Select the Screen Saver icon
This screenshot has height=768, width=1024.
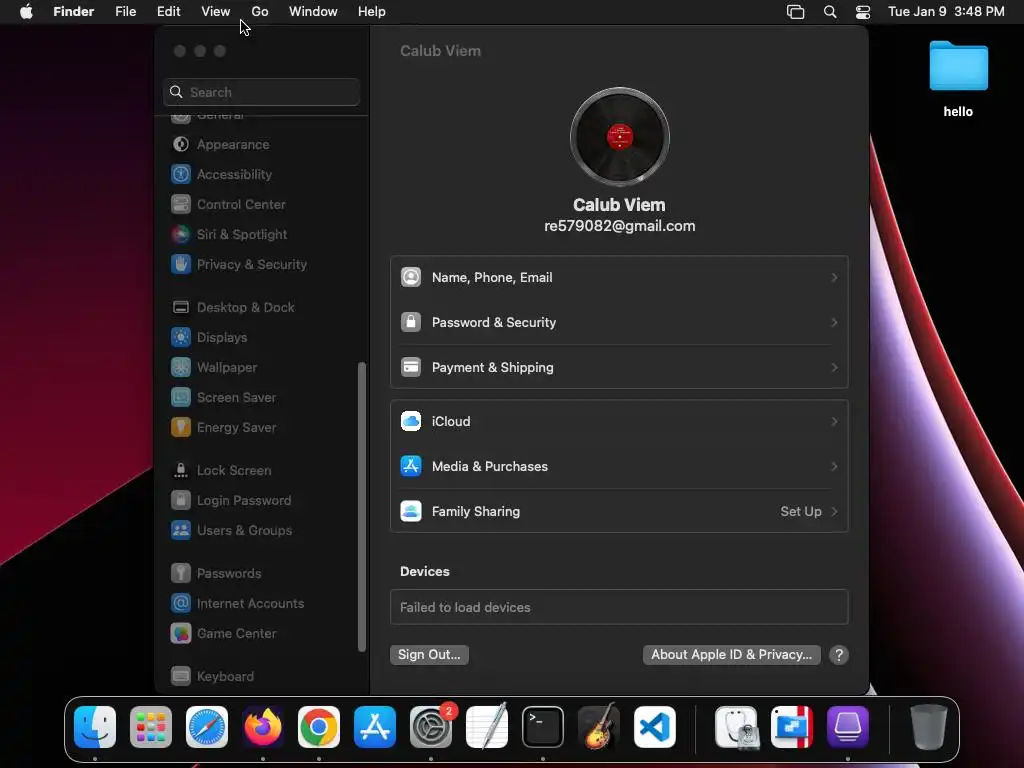pyautogui.click(x=181, y=398)
